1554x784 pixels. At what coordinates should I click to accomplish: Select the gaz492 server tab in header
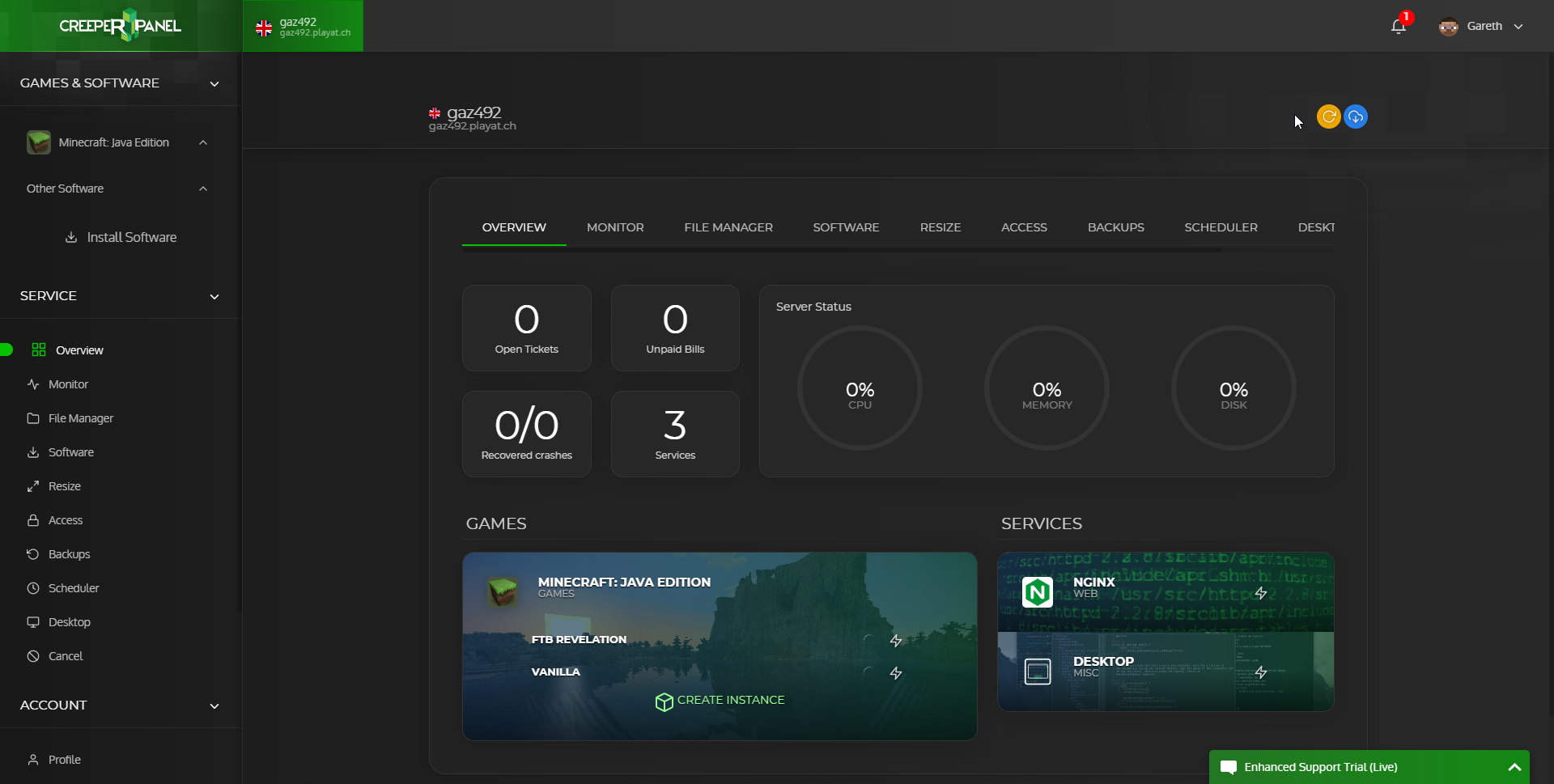304,26
